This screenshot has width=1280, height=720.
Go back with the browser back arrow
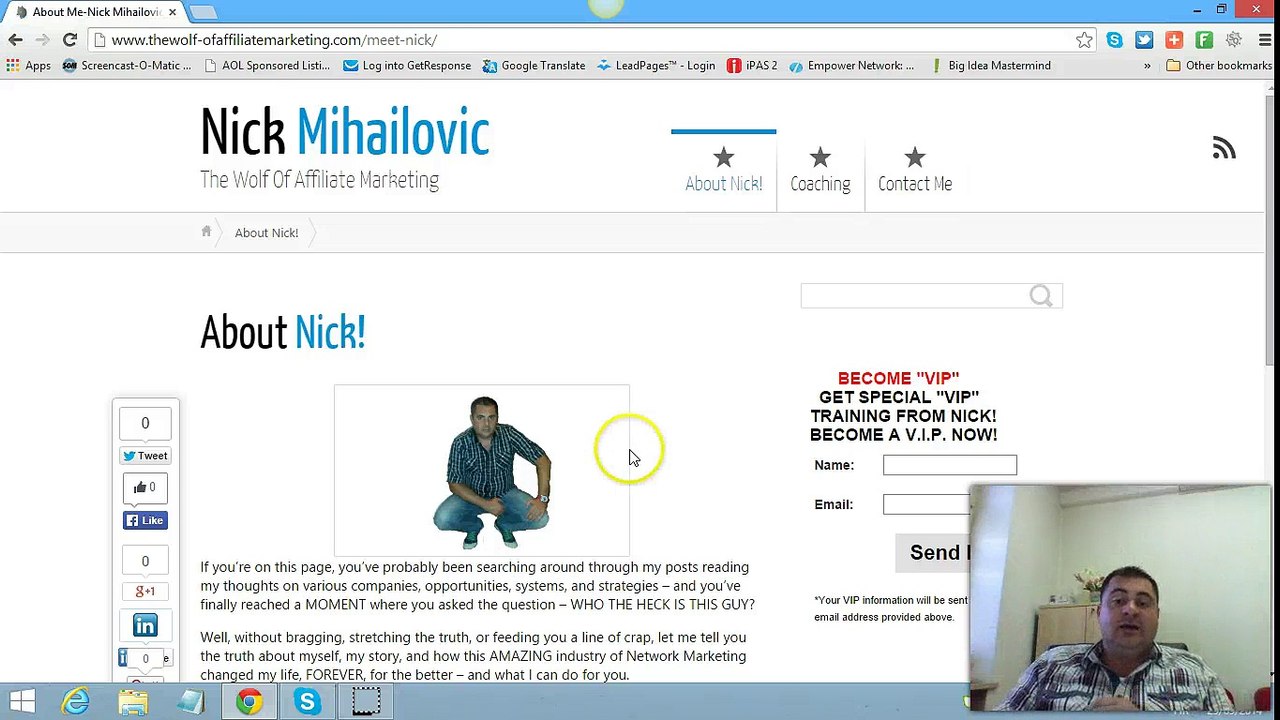pyautogui.click(x=15, y=40)
